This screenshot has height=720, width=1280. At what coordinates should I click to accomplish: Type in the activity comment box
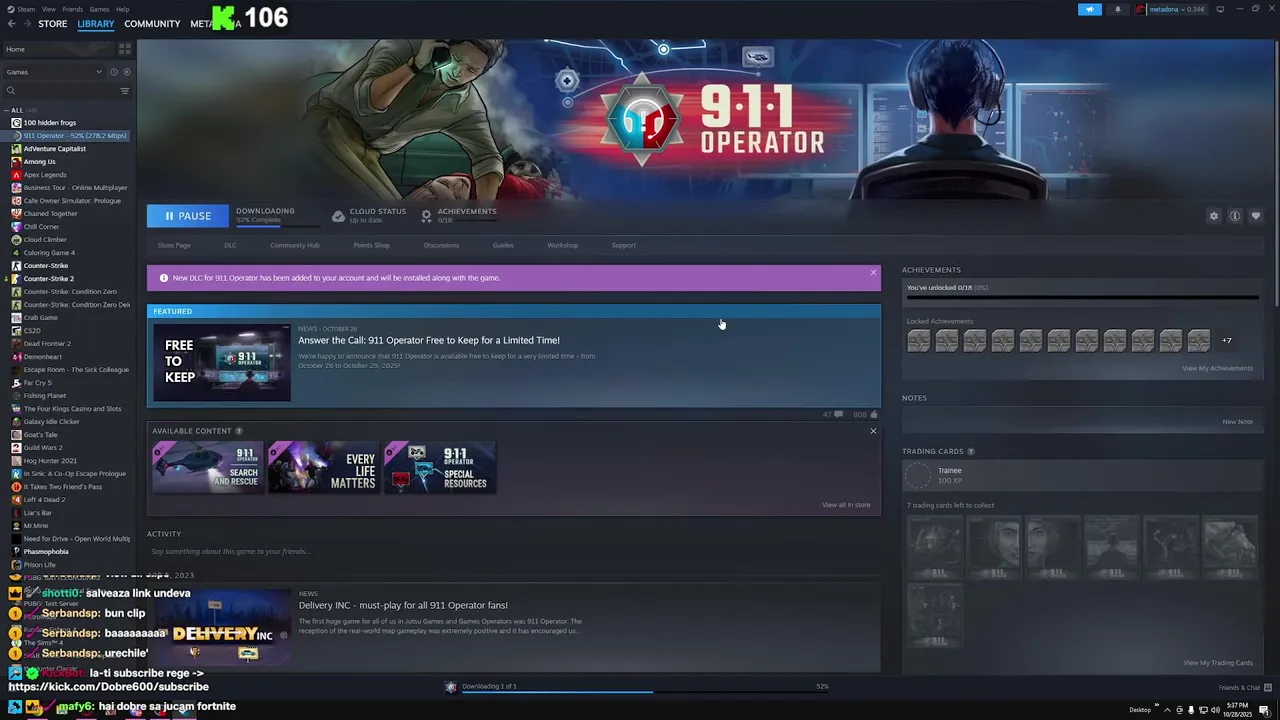(513, 551)
